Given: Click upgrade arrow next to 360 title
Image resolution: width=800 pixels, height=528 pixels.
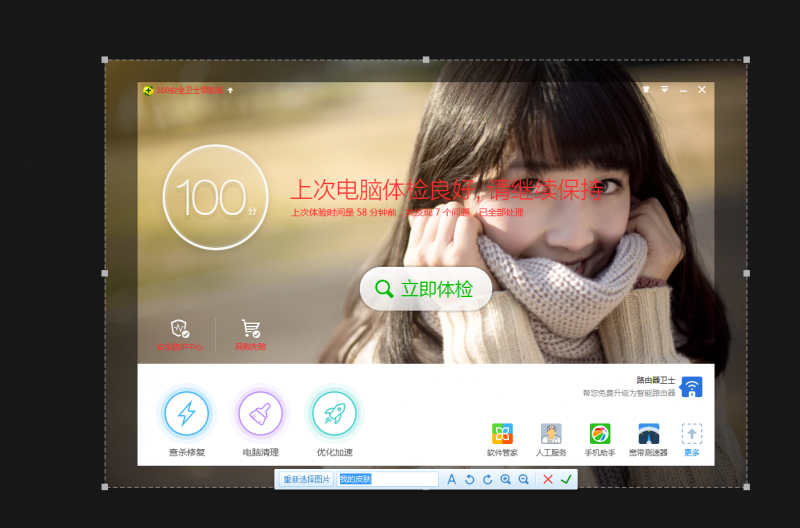Looking at the screenshot, I should pyautogui.click(x=231, y=90).
